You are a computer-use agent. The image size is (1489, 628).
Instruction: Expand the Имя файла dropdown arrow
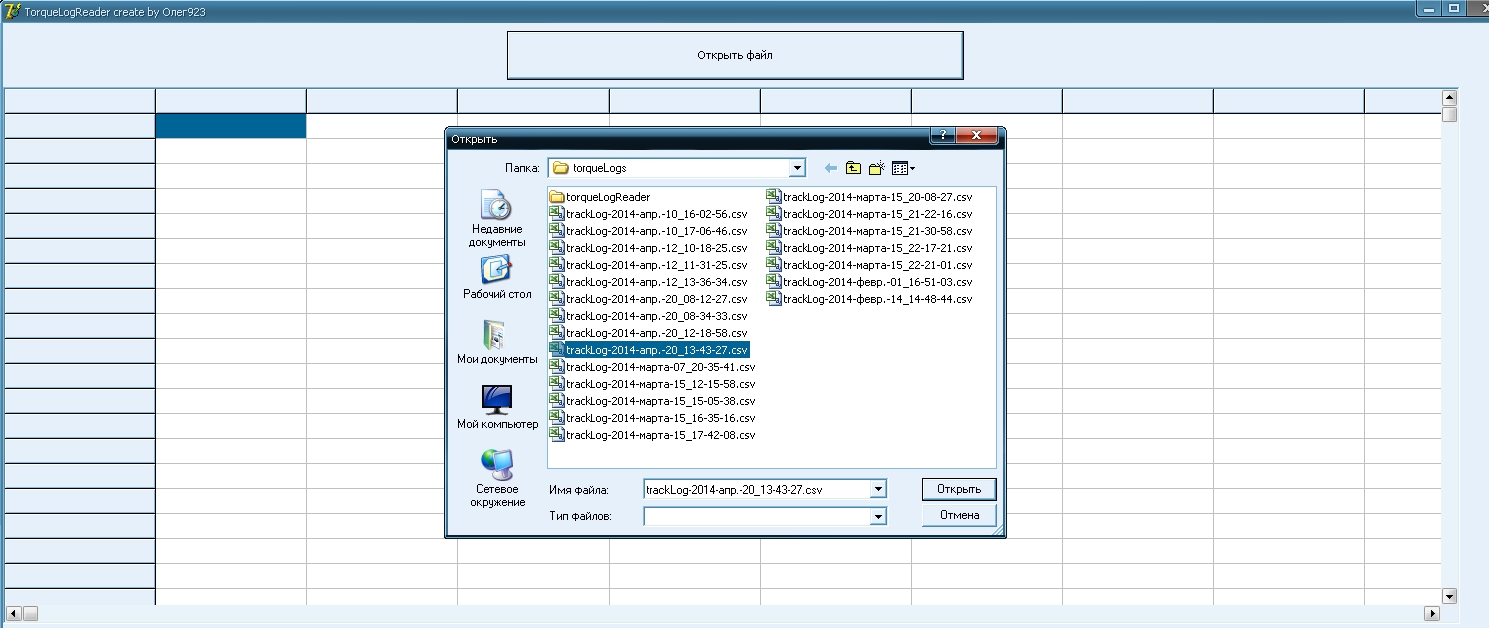(878, 489)
